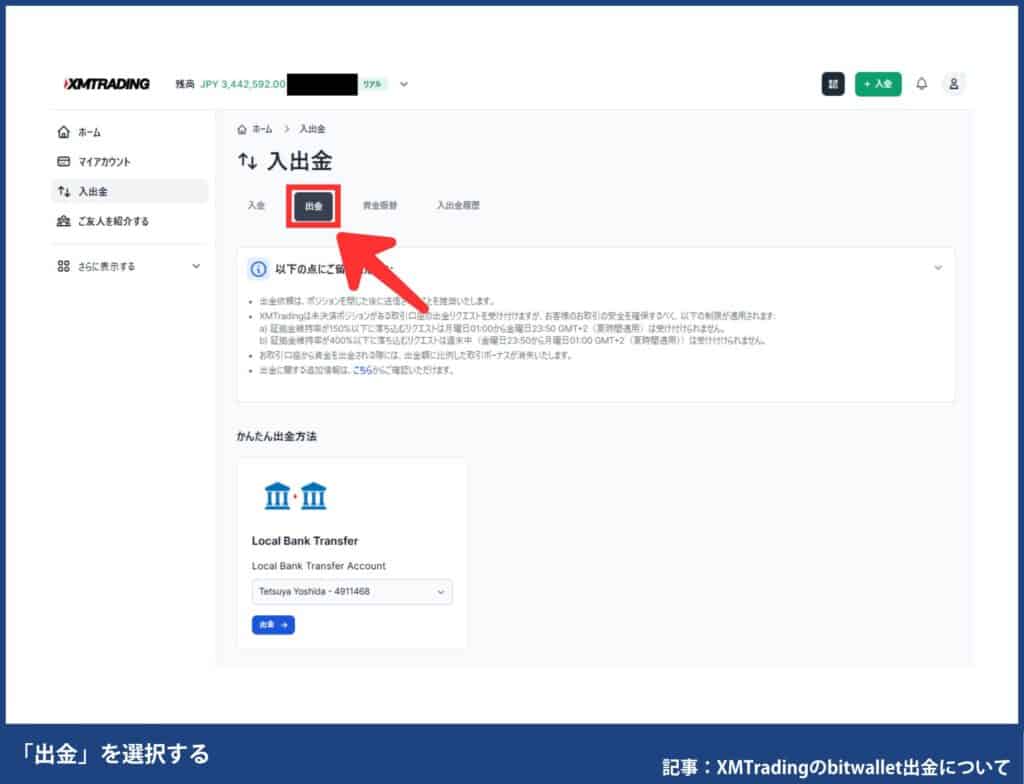Viewport: 1024px width, 784px height.
Task: Click the dark square icon near 入金 button
Action: click(833, 84)
